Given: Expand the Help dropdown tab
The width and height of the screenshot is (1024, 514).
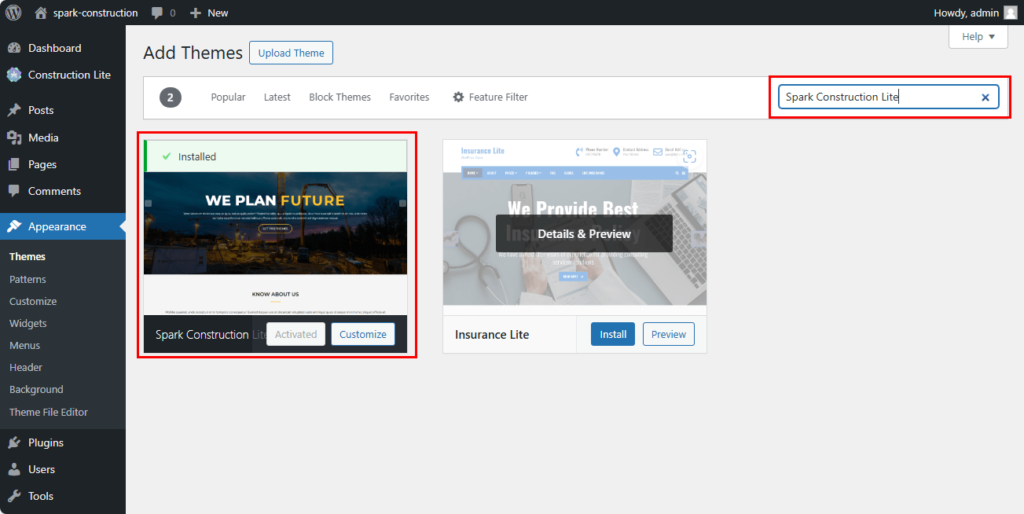Looking at the screenshot, I should tap(977, 36).
